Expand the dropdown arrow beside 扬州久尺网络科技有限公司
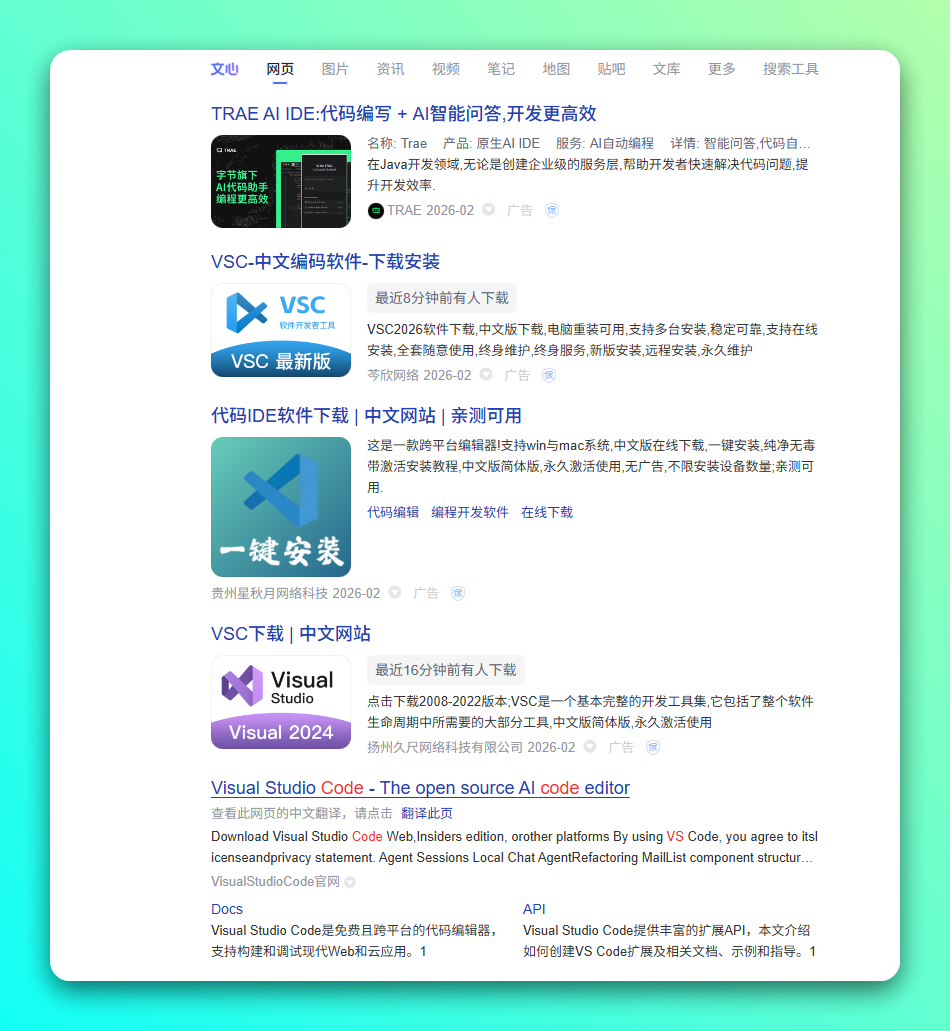The width and height of the screenshot is (950, 1031). [x=590, y=747]
